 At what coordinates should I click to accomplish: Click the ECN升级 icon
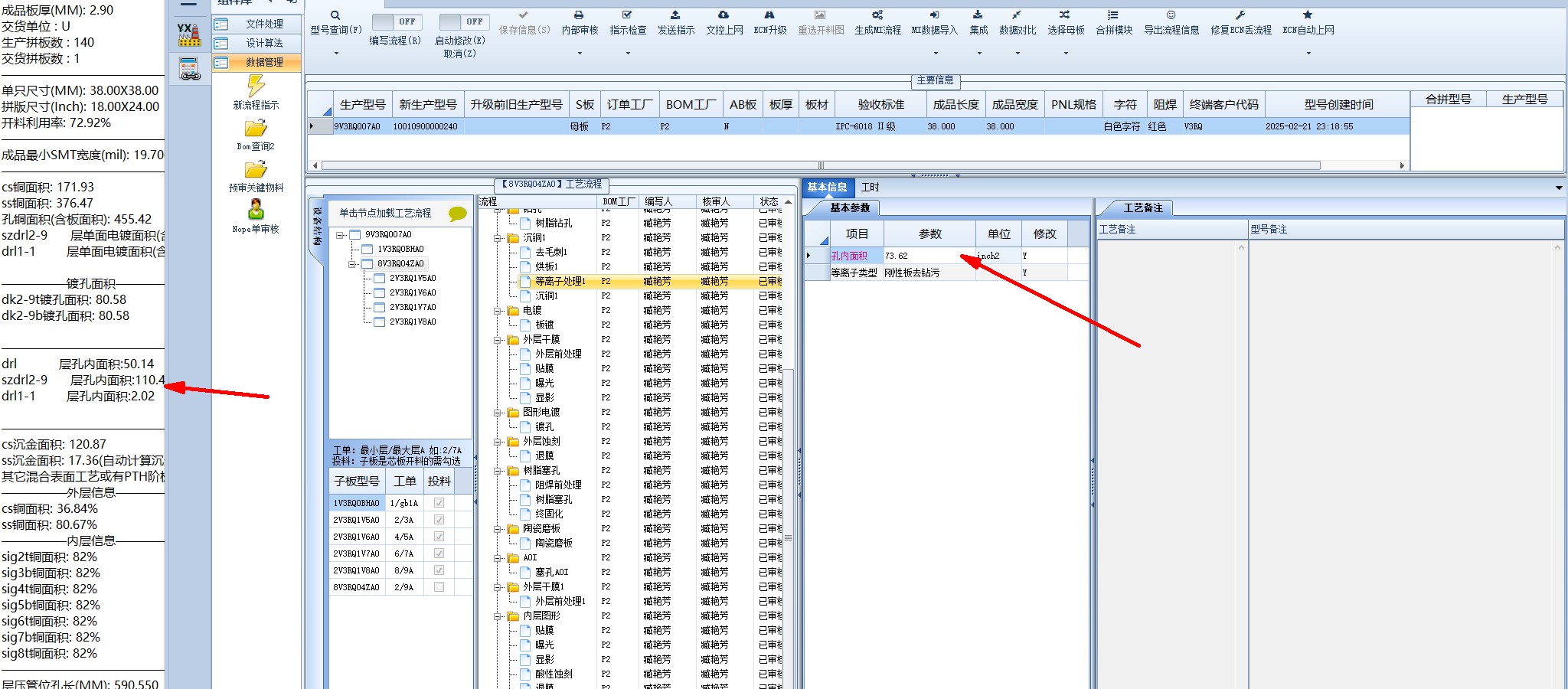pyautogui.click(x=769, y=15)
